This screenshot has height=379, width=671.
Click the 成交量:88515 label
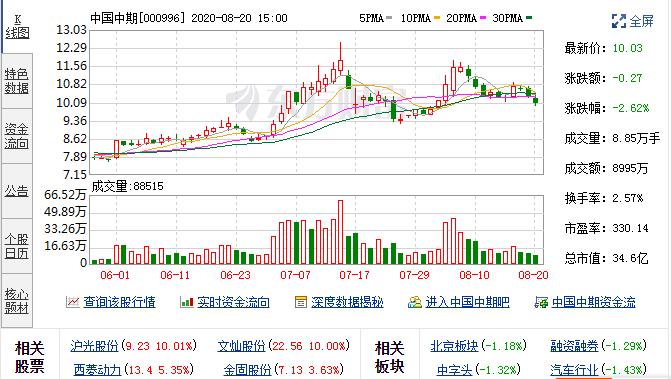click(128, 186)
